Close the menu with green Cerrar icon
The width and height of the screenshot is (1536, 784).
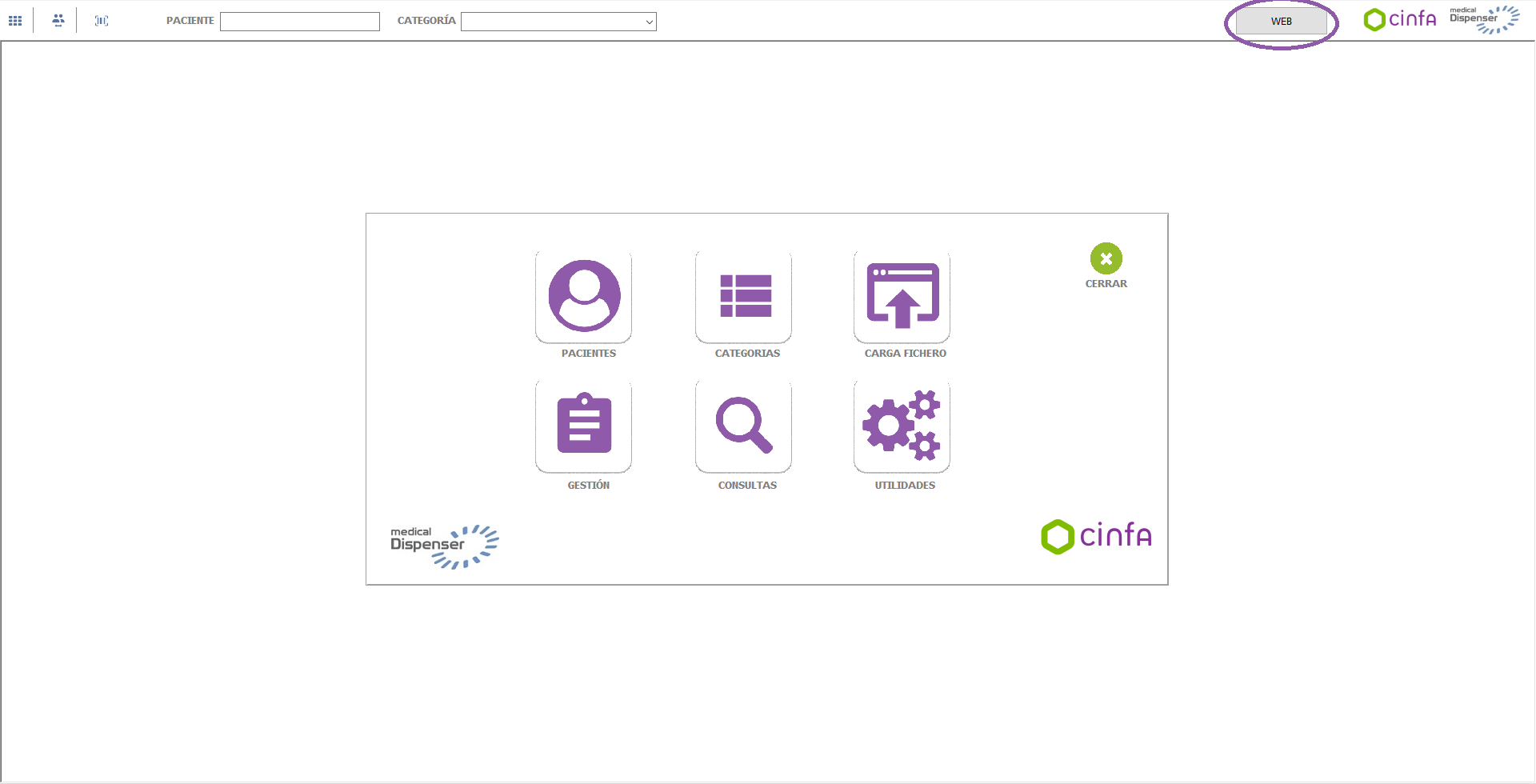click(1106, 259)
